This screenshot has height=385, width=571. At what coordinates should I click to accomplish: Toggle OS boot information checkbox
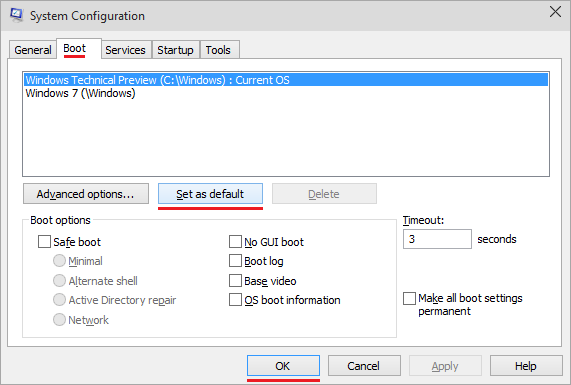click(x=235, y=300)
